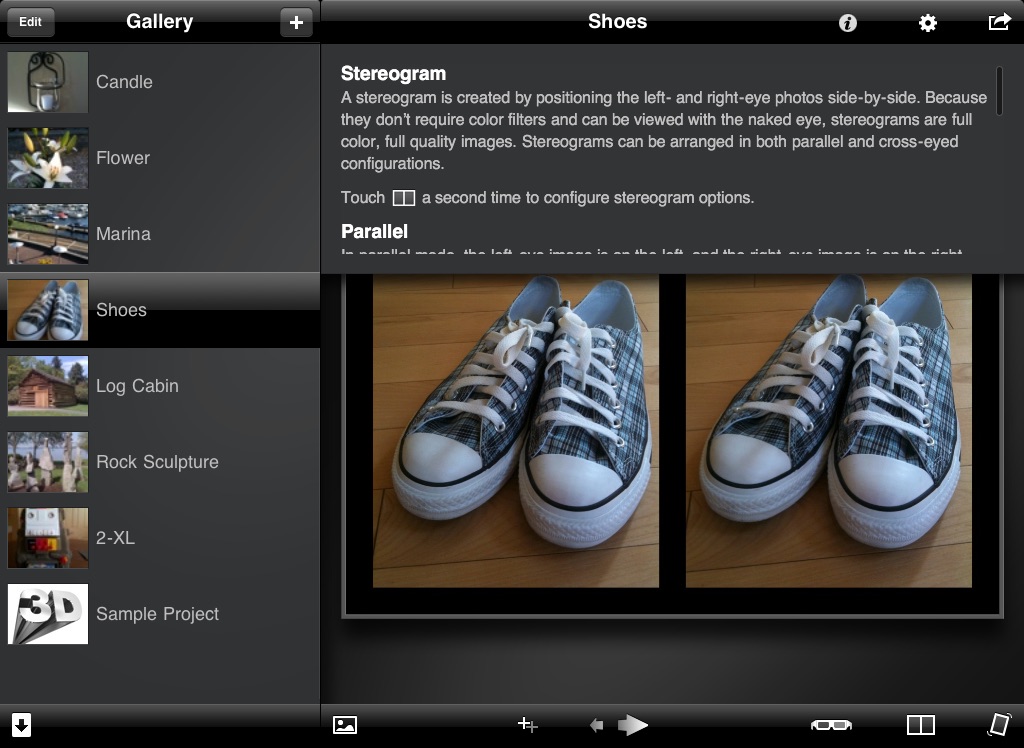The width and height of the screenshot is (1024, 748).
Task: Select the alignment crosshair plus tool
Action: 528,724
